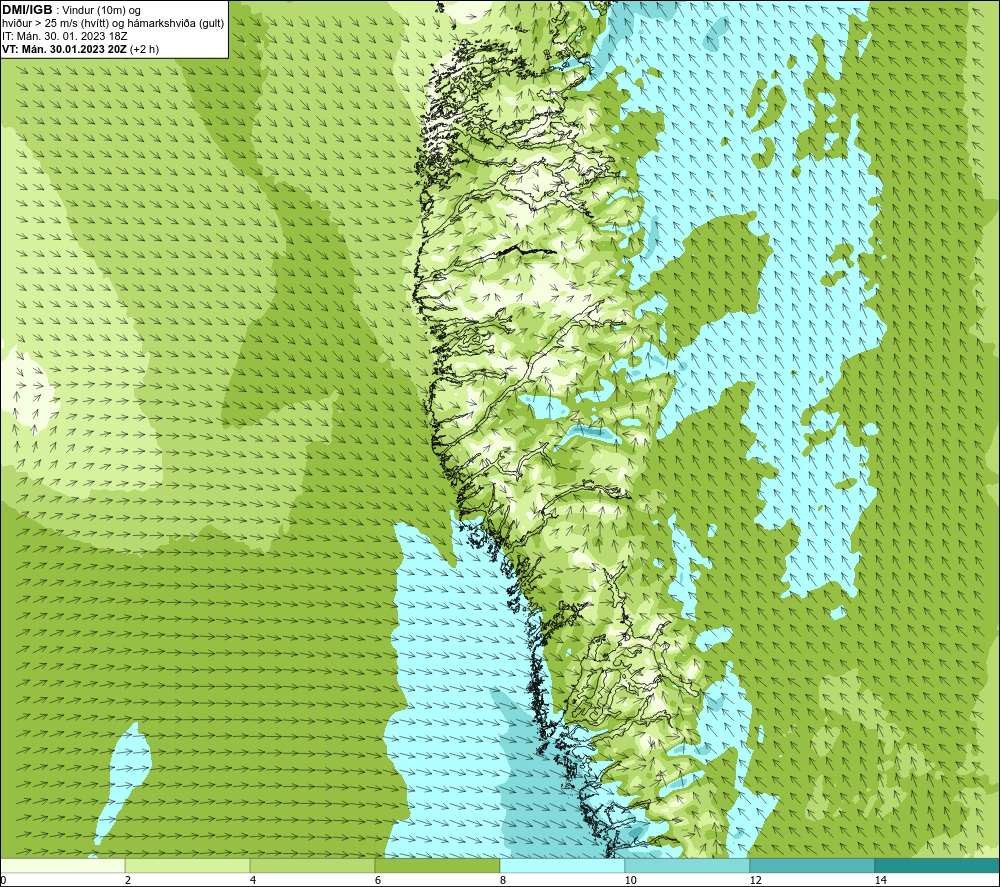Select the 10–12 m/s cyan swatch
Image resolution: width=1000 pixels, height=887 pixels.
687,865
